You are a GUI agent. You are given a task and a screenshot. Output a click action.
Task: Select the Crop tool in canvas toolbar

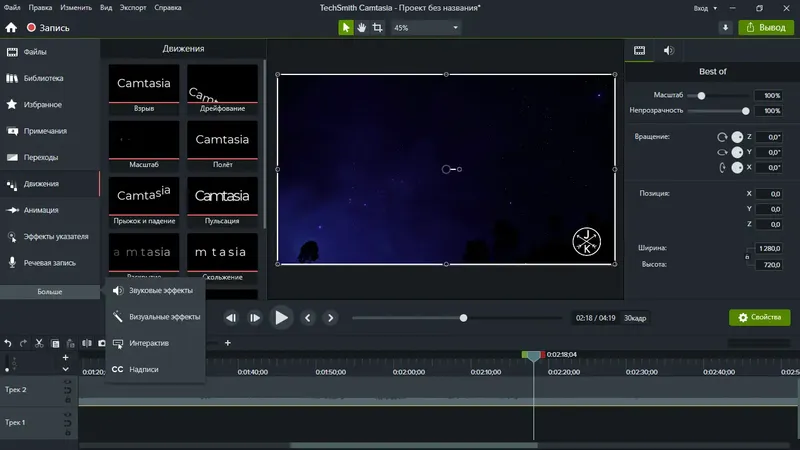(x=378, y=28)
